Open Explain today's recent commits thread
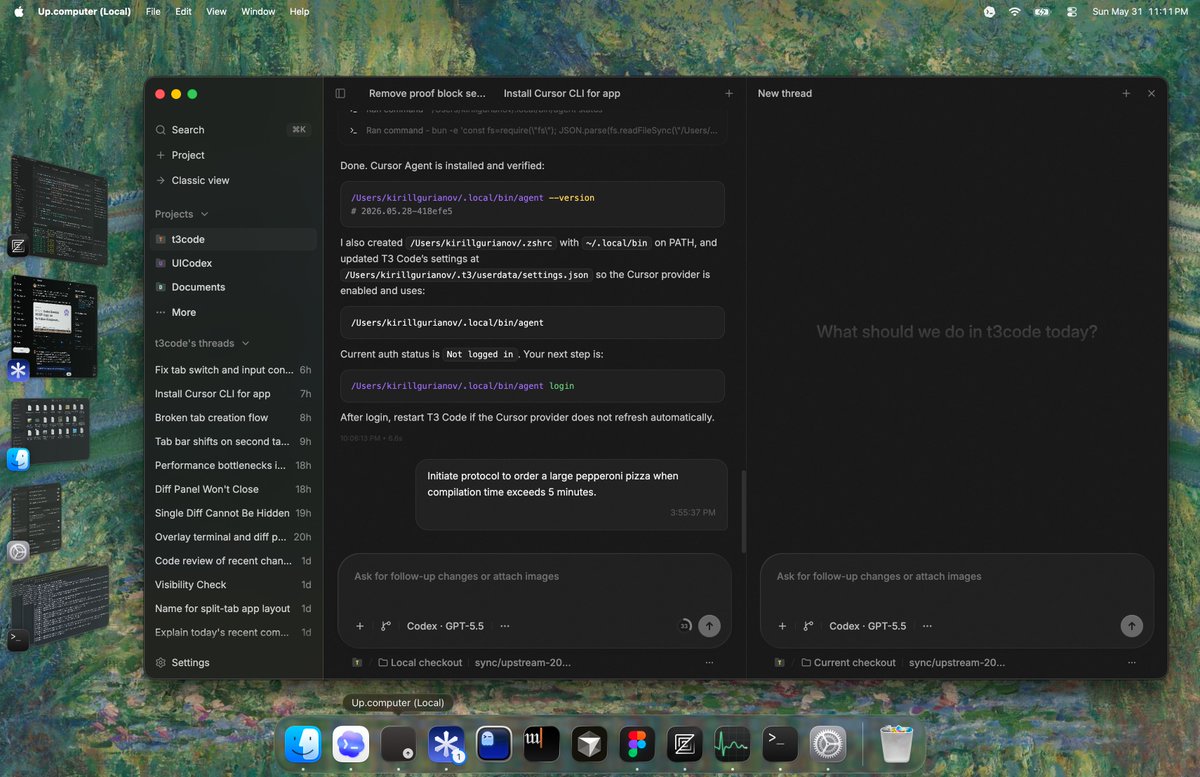The width and height of the screenshot is (1200, 777). coord(232,632)
